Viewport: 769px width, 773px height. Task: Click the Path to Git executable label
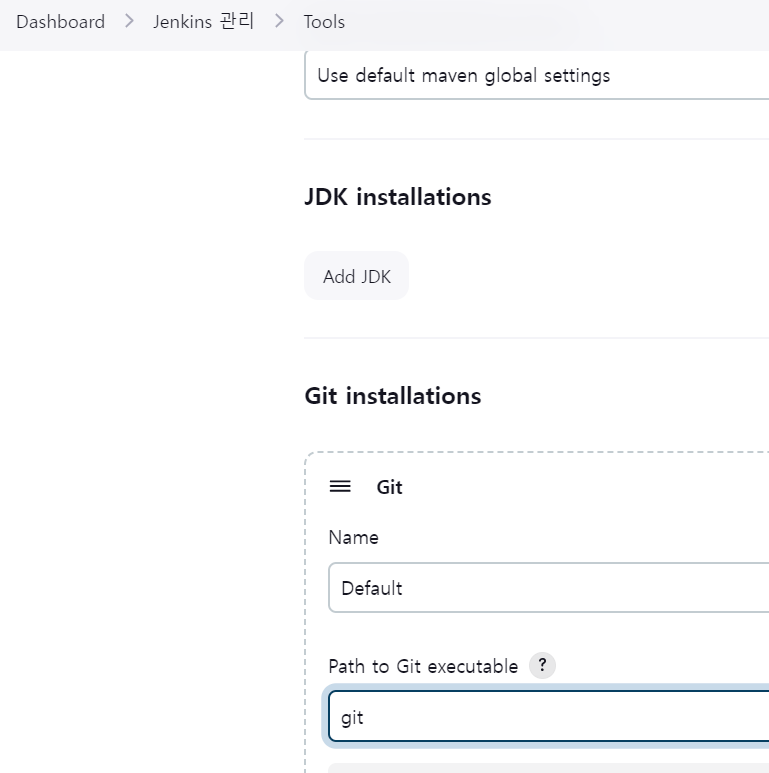[x=423, y=667]
